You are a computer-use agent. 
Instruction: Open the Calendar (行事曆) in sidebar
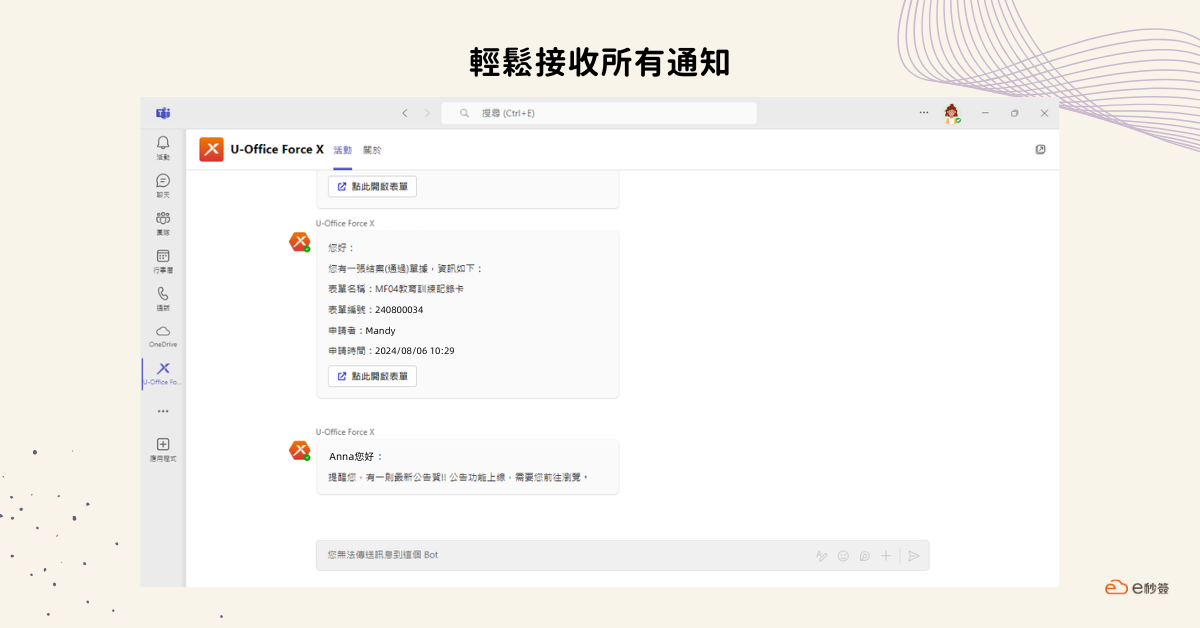[x=163, y=261]
